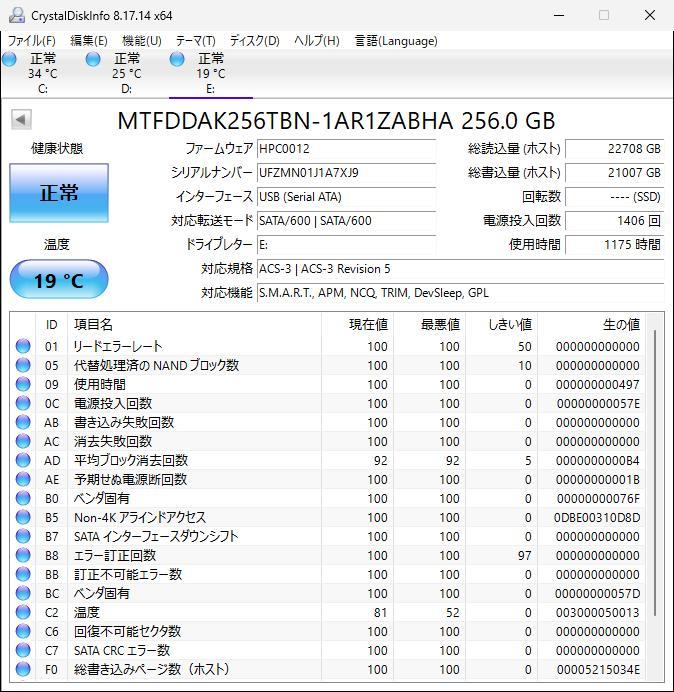Click the status orb of attribute 0C 電源投入回数
This screenshot has width=674, height=692.
(23, 403)
